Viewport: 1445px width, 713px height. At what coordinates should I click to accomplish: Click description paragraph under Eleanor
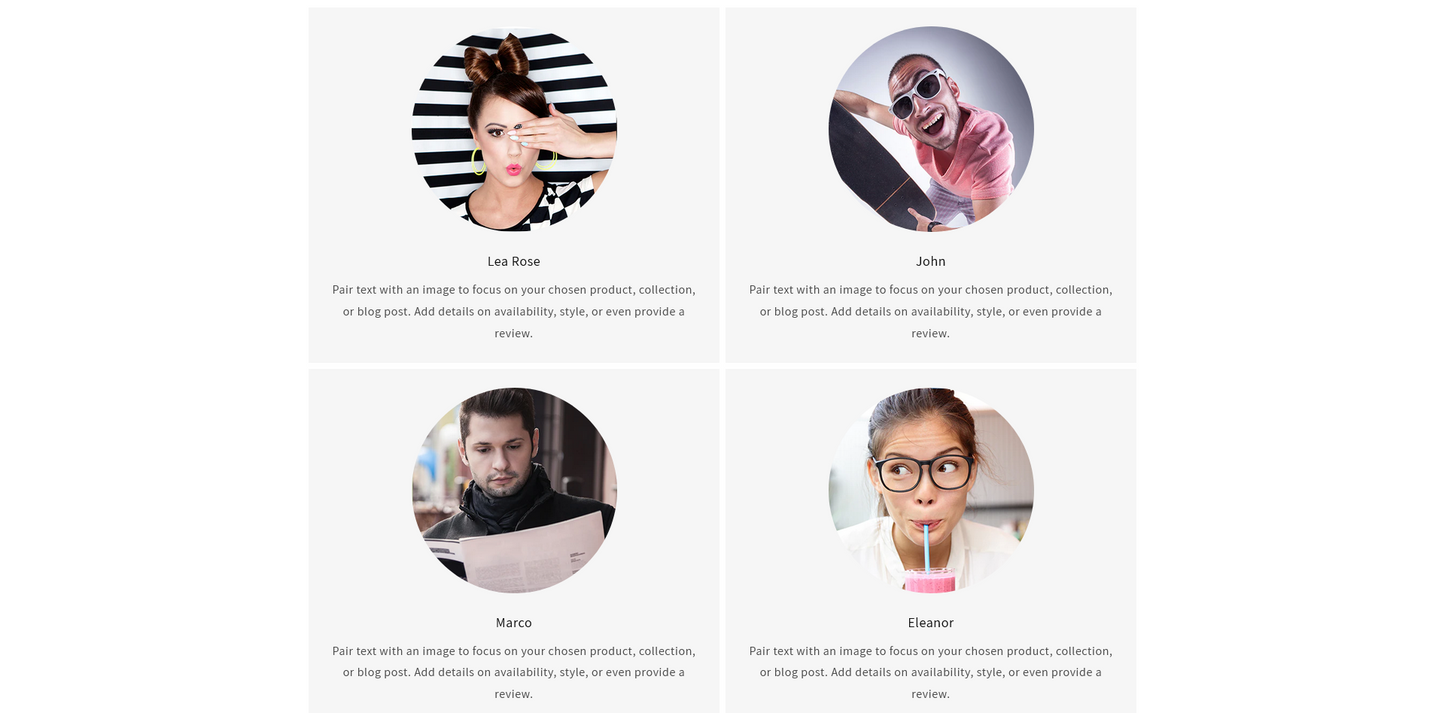point(931,672)
